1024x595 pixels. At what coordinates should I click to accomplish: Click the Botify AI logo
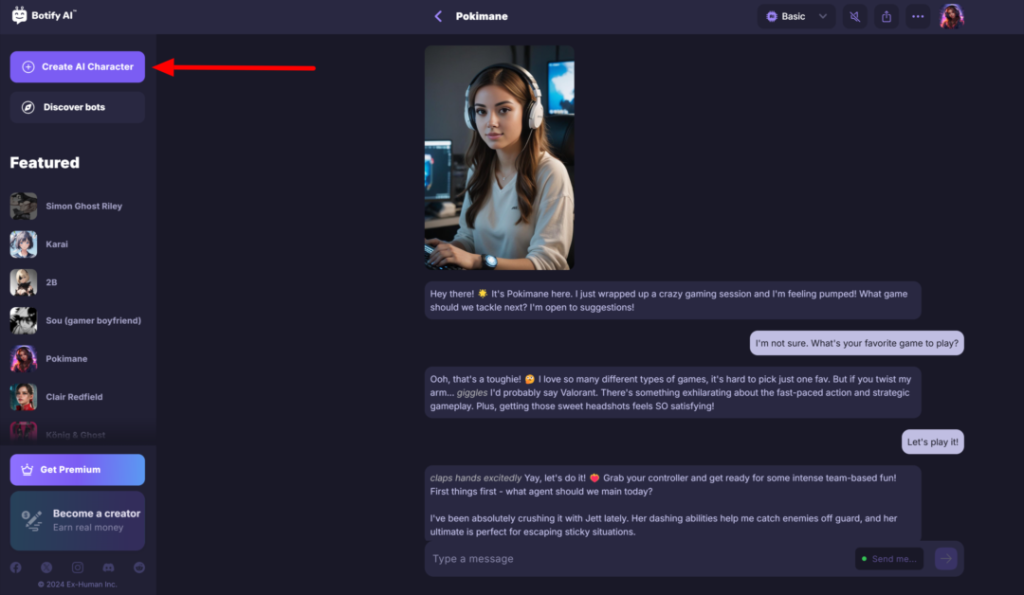tap(44, 15)
